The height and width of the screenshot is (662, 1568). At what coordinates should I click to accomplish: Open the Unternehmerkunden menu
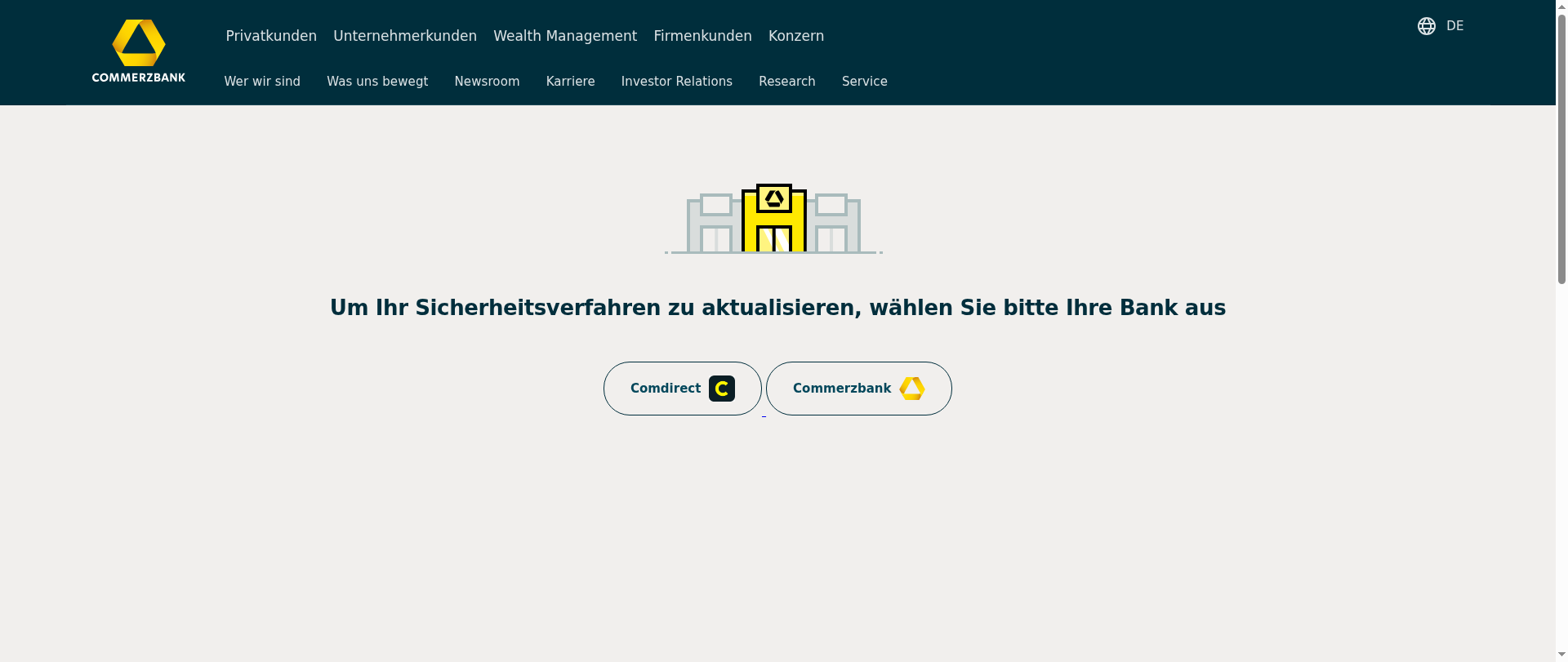[x=405, y=36]
